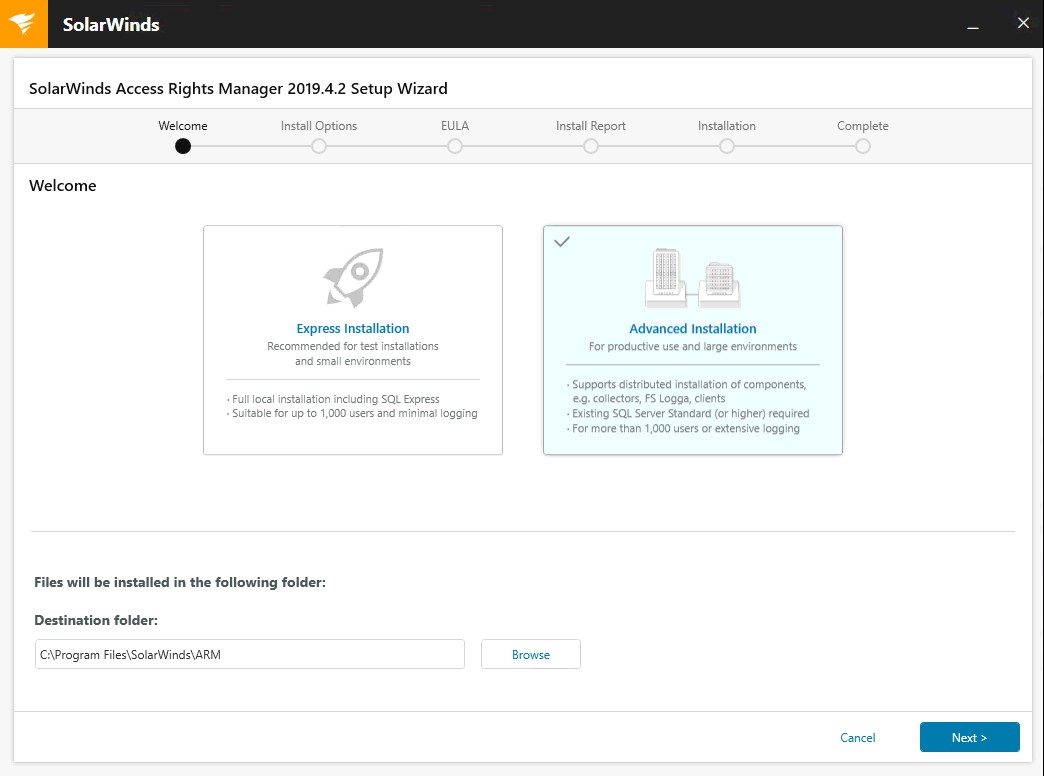Click the destination folder path field
This screenshot has width=1044, height=776.
tap(250, 654)
